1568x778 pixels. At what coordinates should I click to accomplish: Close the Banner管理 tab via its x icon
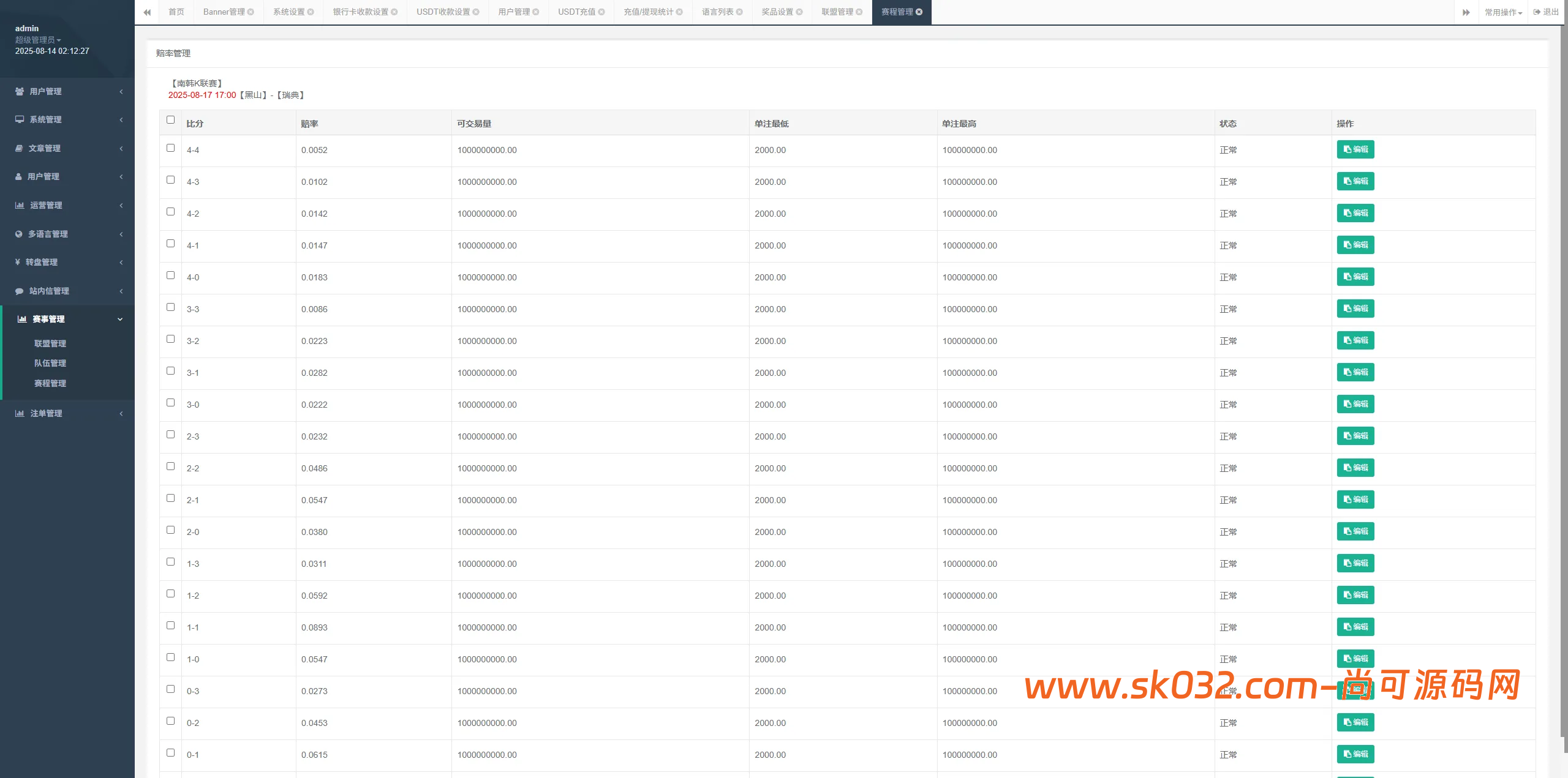point(251,12)
